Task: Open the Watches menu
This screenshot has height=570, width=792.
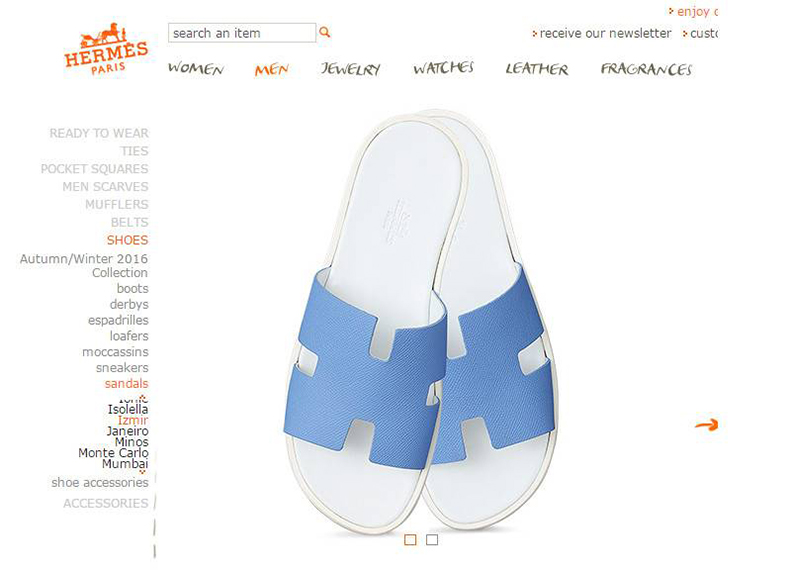Action: click(x=443, y=67)
